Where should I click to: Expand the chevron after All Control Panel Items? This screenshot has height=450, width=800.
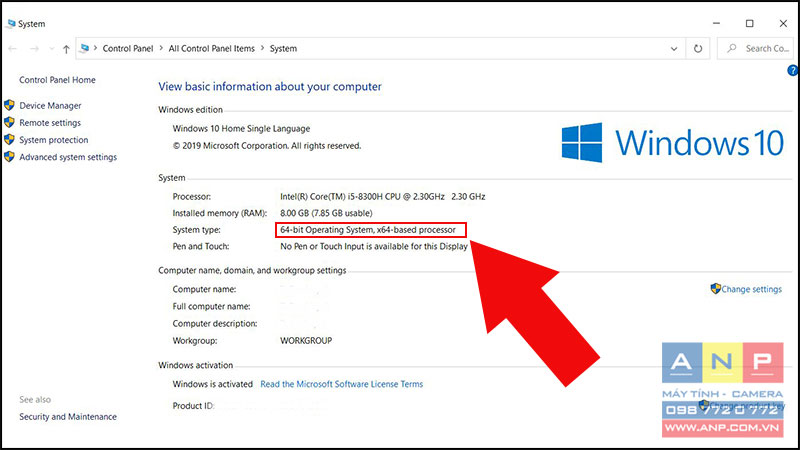tap(262, 48)
